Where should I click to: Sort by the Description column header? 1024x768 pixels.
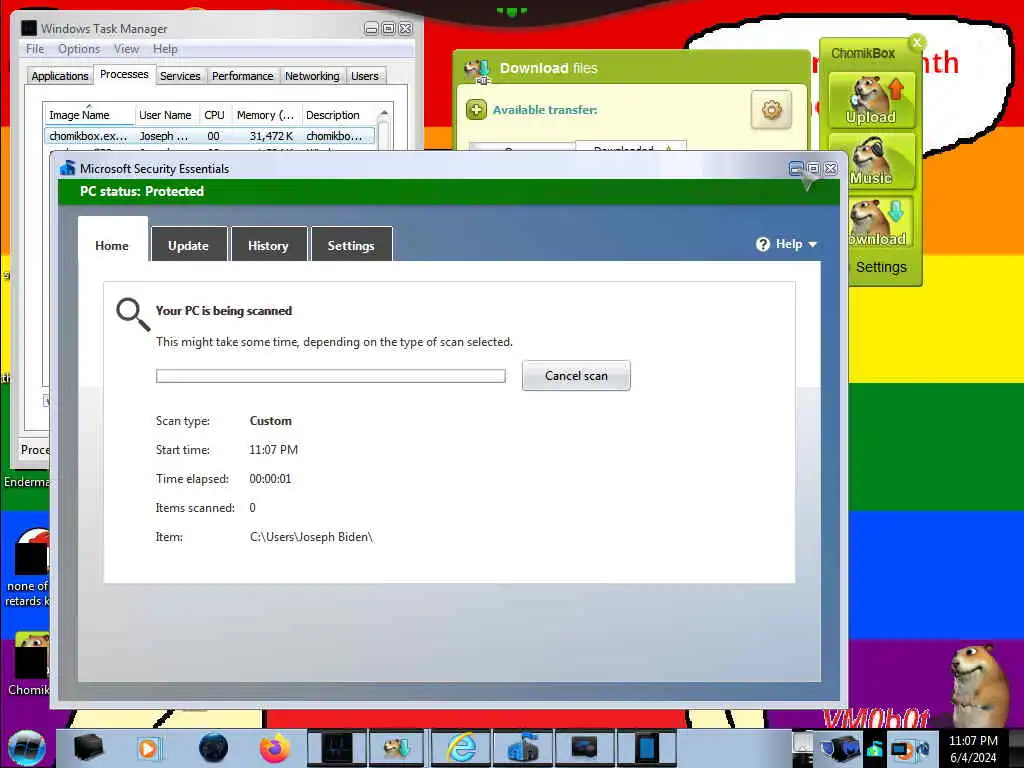[x=336, y=115]
